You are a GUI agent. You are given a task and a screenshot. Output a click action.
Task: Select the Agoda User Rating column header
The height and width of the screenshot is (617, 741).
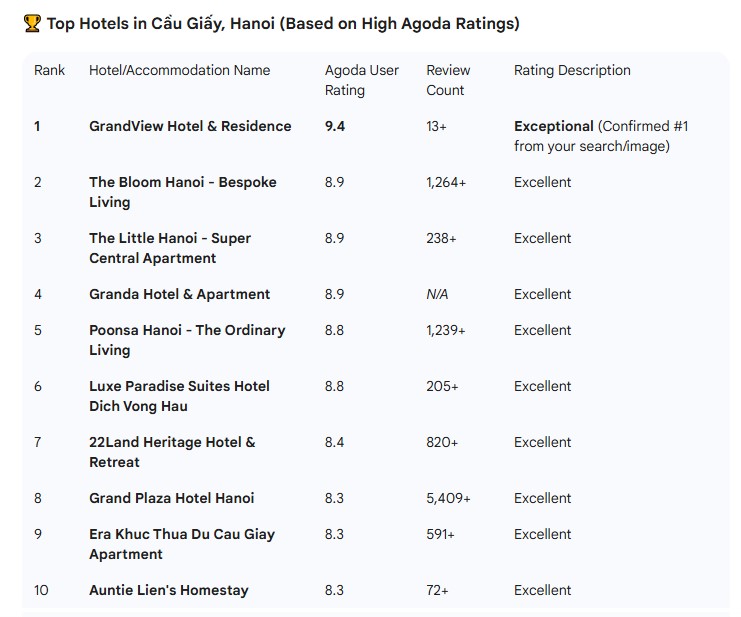(361, 80)
